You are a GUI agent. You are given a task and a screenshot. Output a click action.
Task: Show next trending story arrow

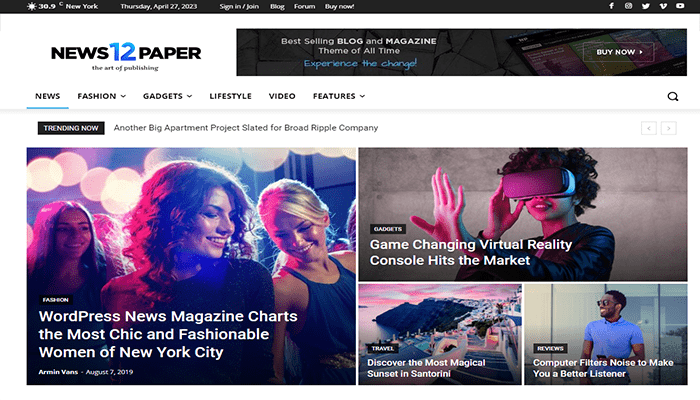(668, 128)
